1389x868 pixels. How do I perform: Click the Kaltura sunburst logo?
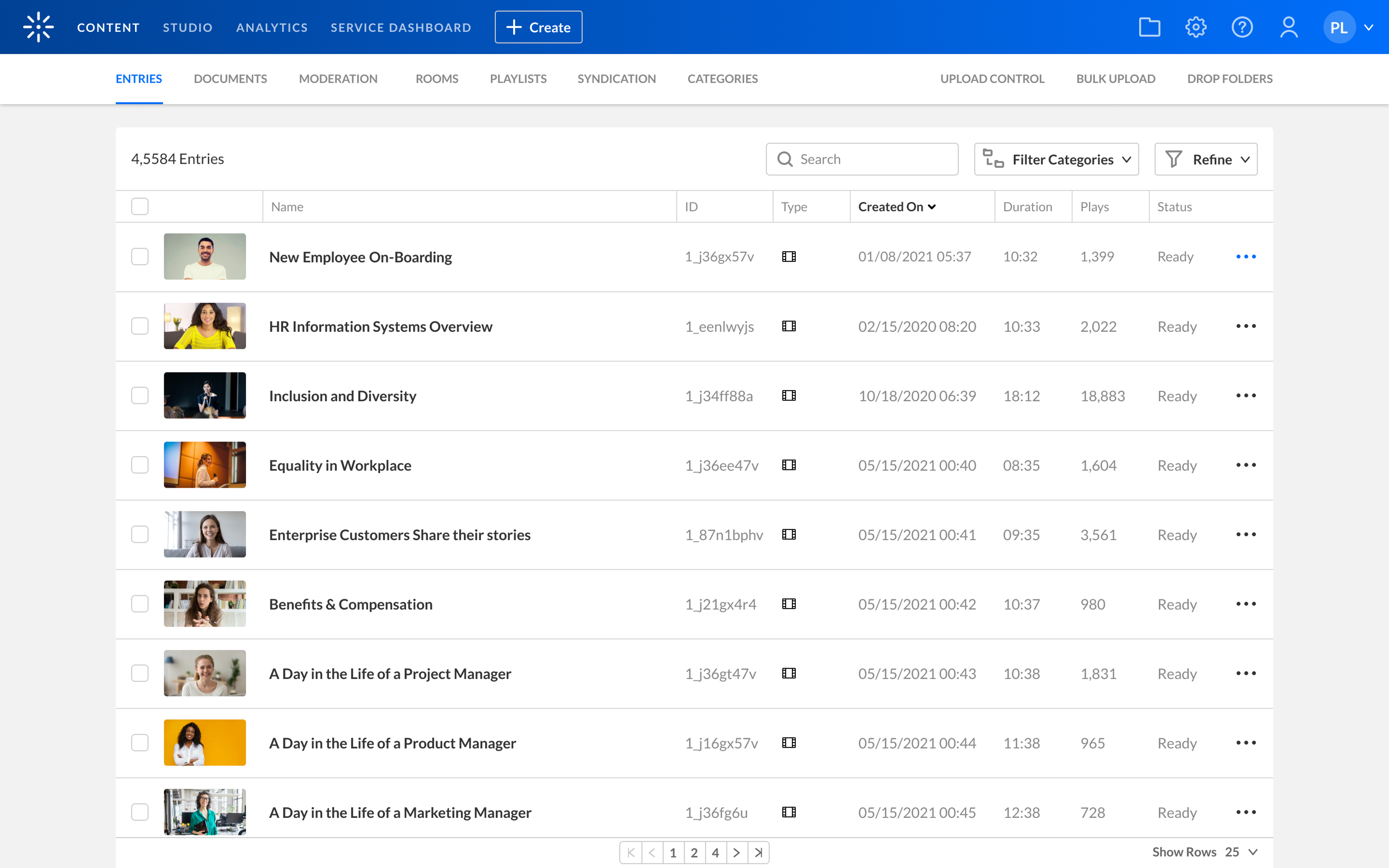tap(39, 27)
